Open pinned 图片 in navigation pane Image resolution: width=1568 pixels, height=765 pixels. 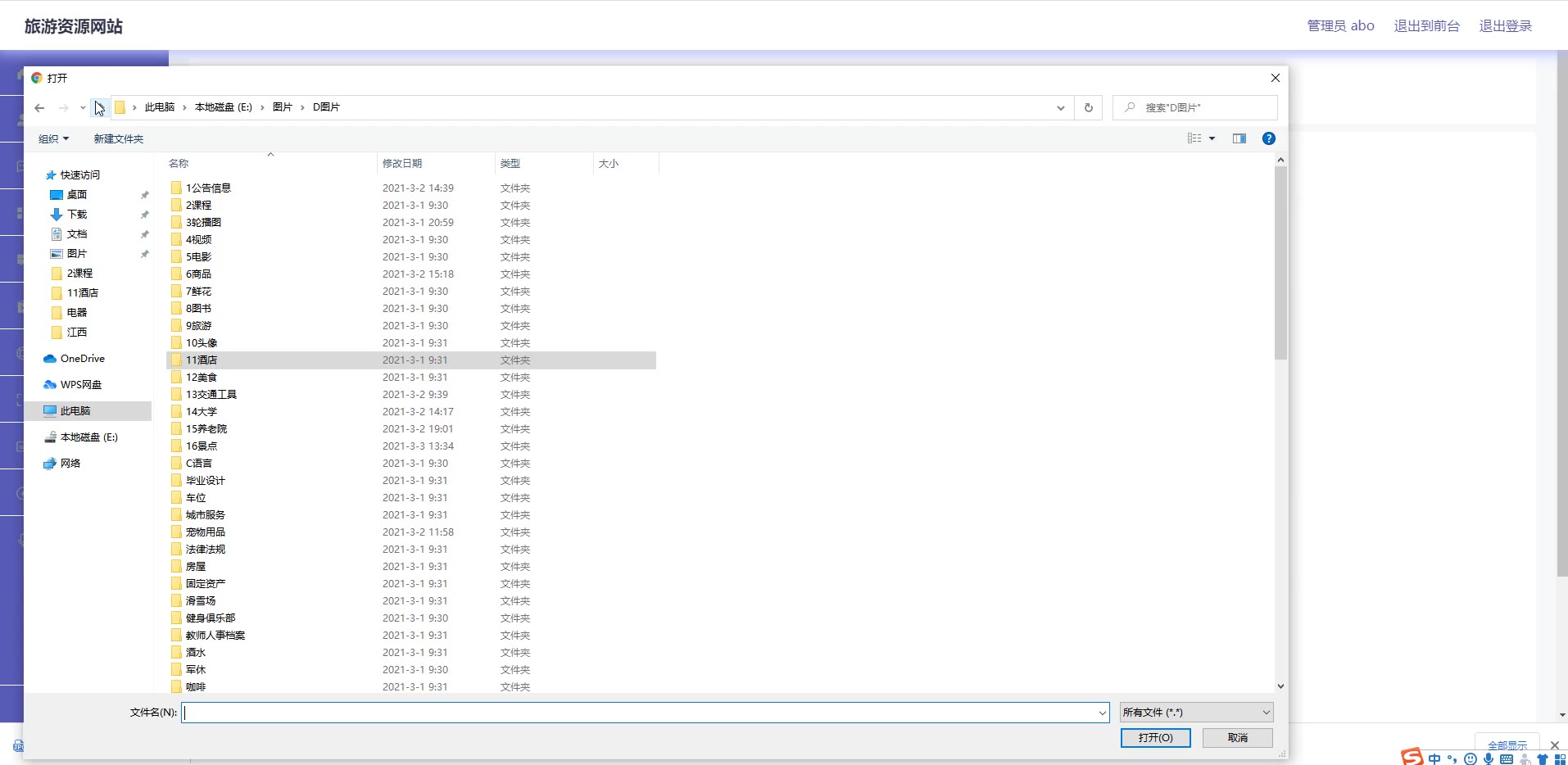click(77, 254)
